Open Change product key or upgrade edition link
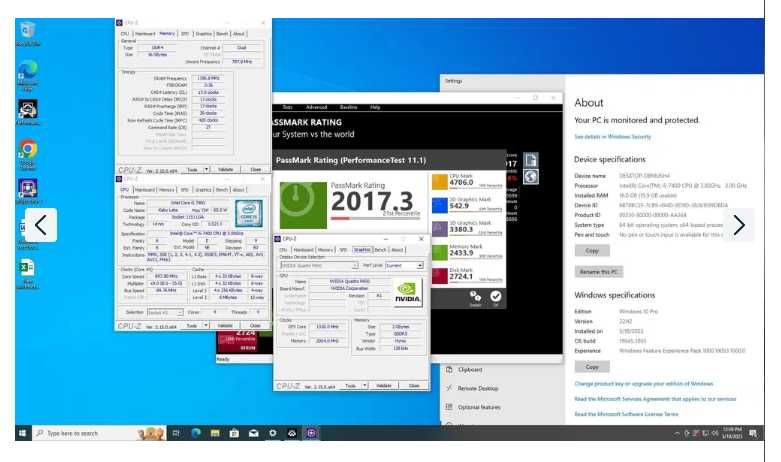781x462 pixels. 644,384
